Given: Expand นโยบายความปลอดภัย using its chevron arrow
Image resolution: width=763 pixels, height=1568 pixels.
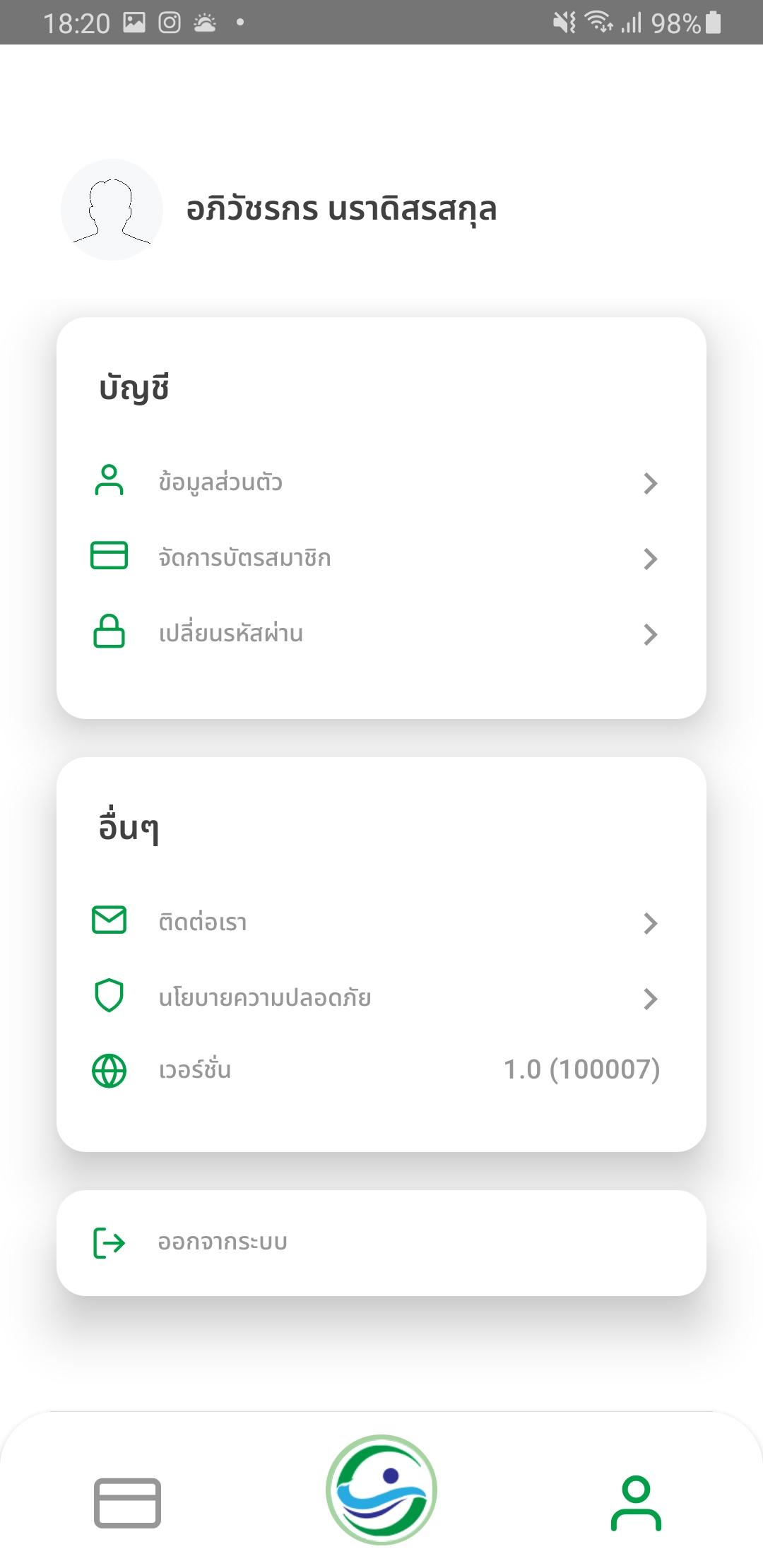Looking at the screenshot, I should (650, 999).
